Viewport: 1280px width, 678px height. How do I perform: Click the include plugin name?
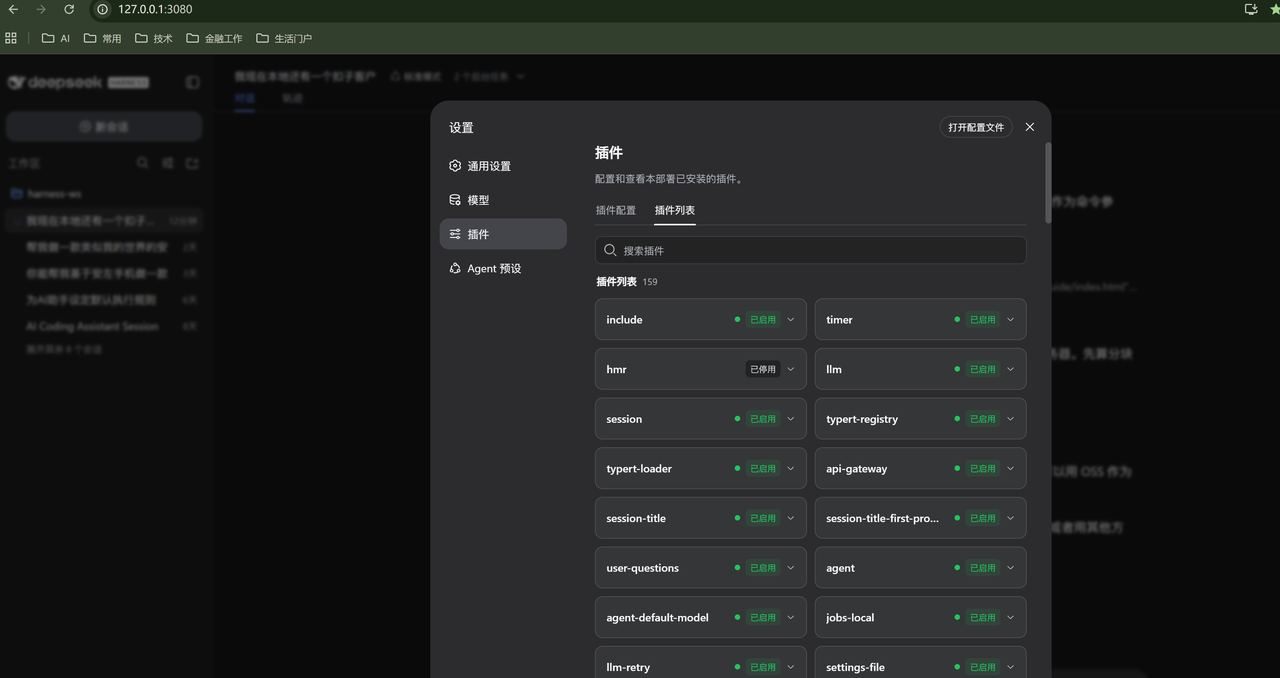click(x=624, y=320)
